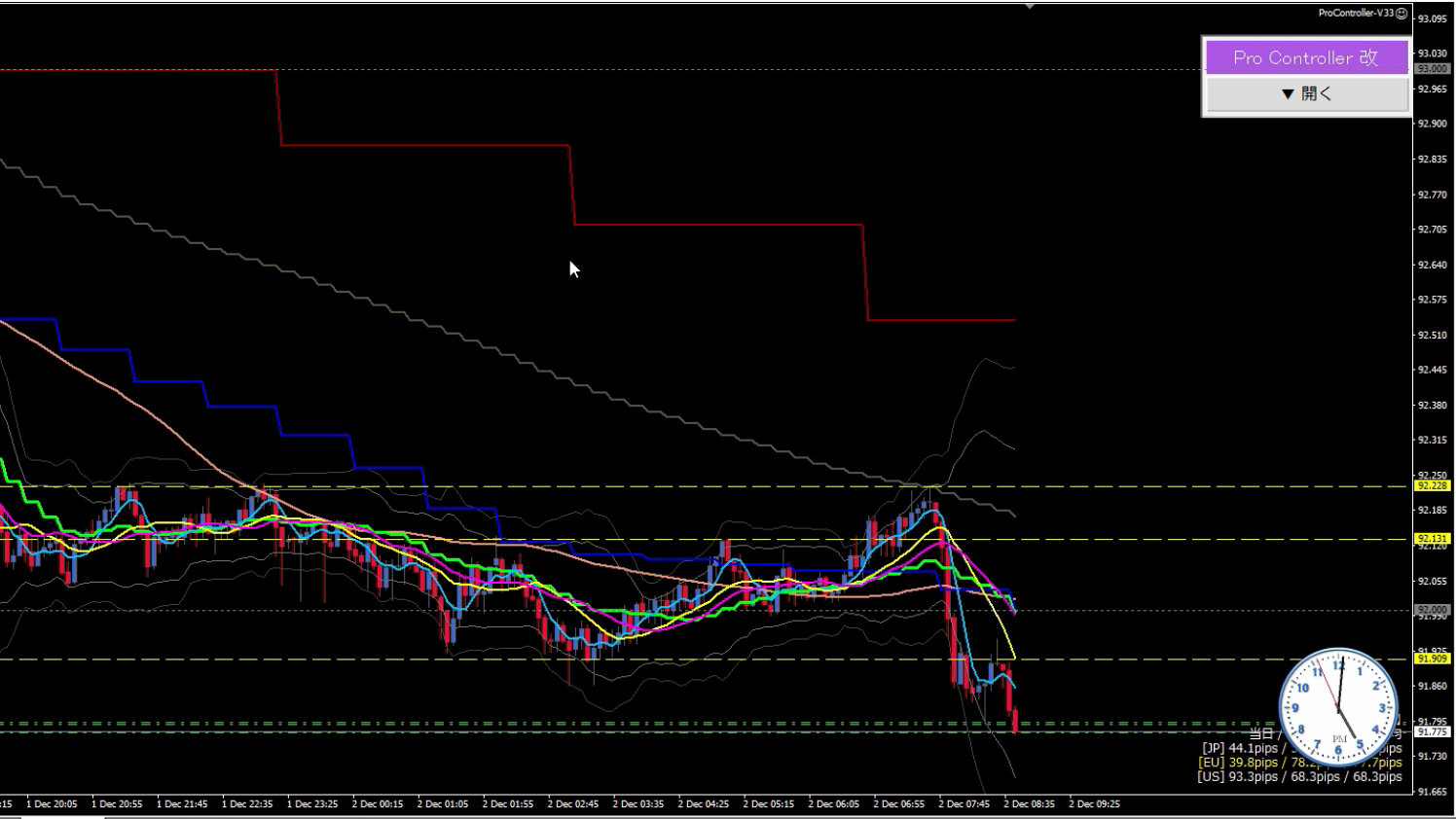Click the smiley face expert advisor icon
Viewport: 1456px width, 819px height.
(x=1401, y=14)
